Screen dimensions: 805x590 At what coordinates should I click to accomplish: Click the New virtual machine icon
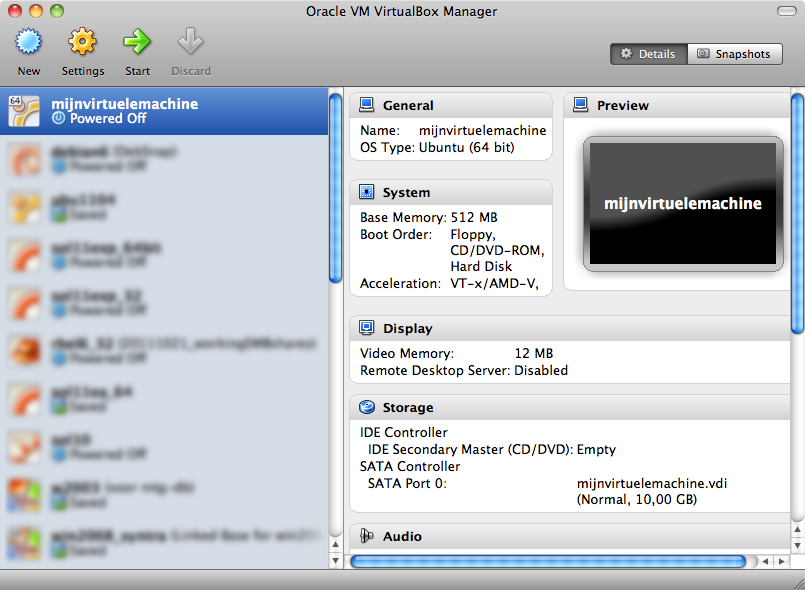(28, 42)
